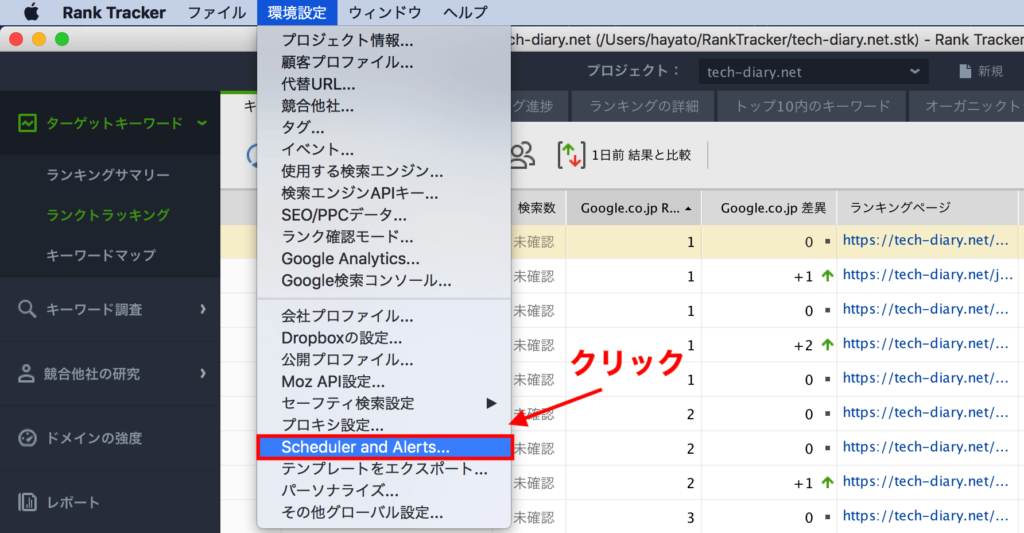Screen dimensions: 1024x533
Task: Select テンプレートをエクスポート... menu entry
Action: (383, 469)
